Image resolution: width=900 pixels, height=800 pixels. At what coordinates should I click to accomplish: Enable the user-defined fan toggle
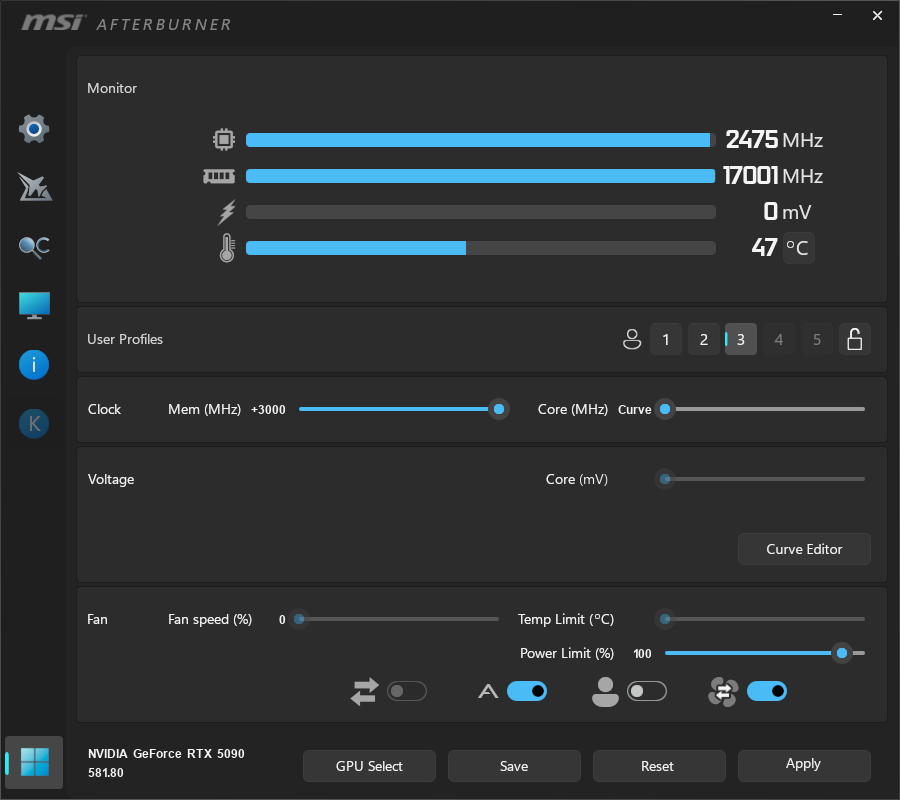click(x=647, y=691)
